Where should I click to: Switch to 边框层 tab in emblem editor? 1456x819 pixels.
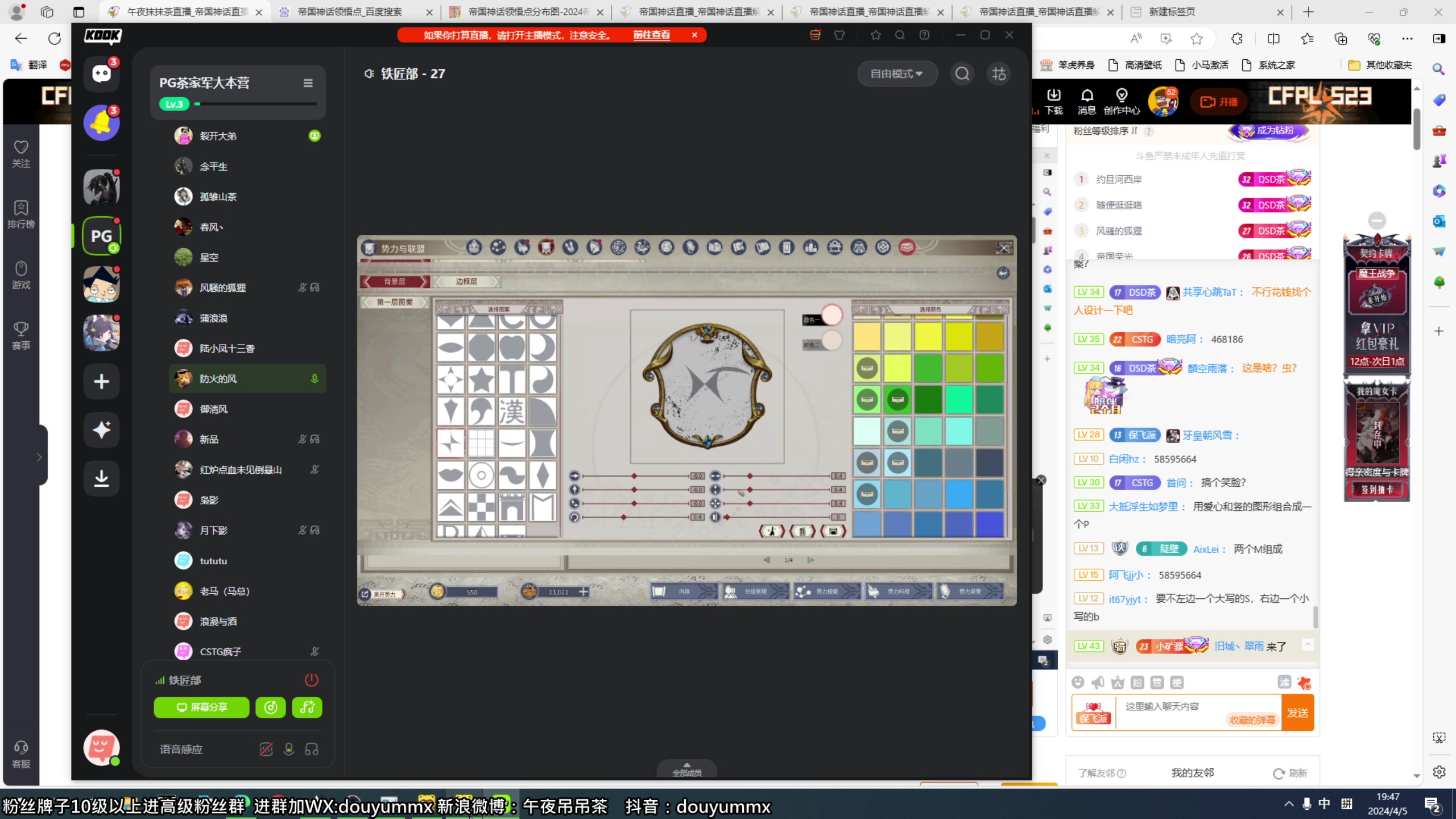(x=466, y=282)
